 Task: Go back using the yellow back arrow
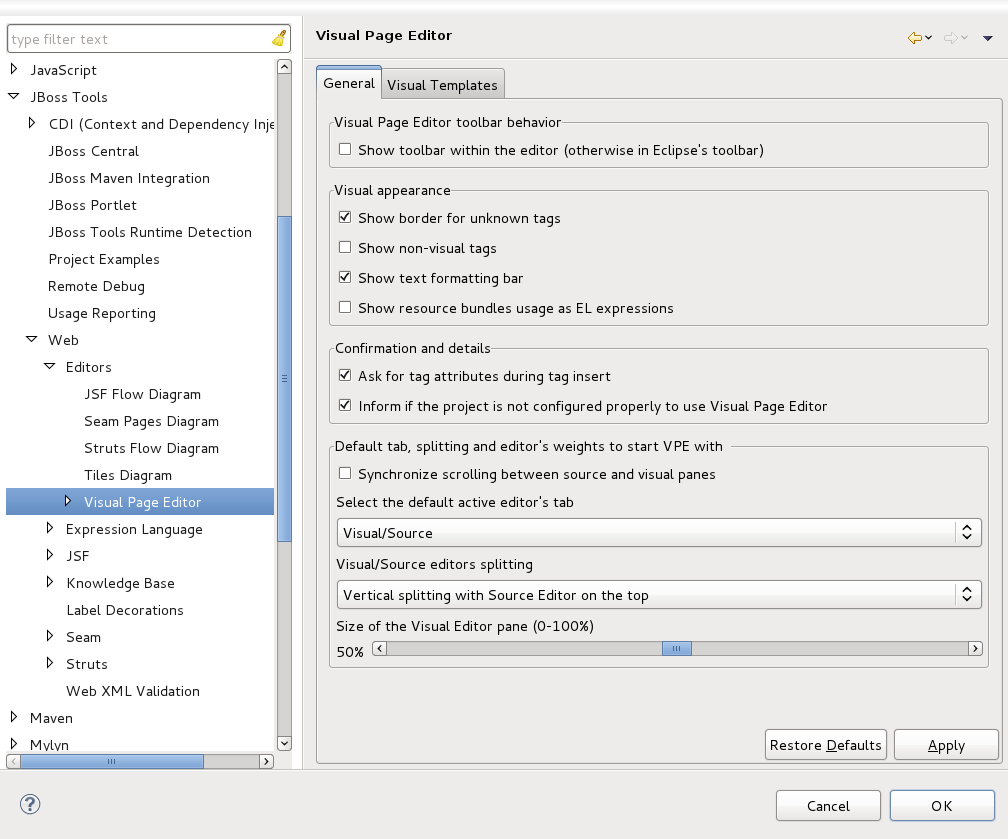click(914, 38)
